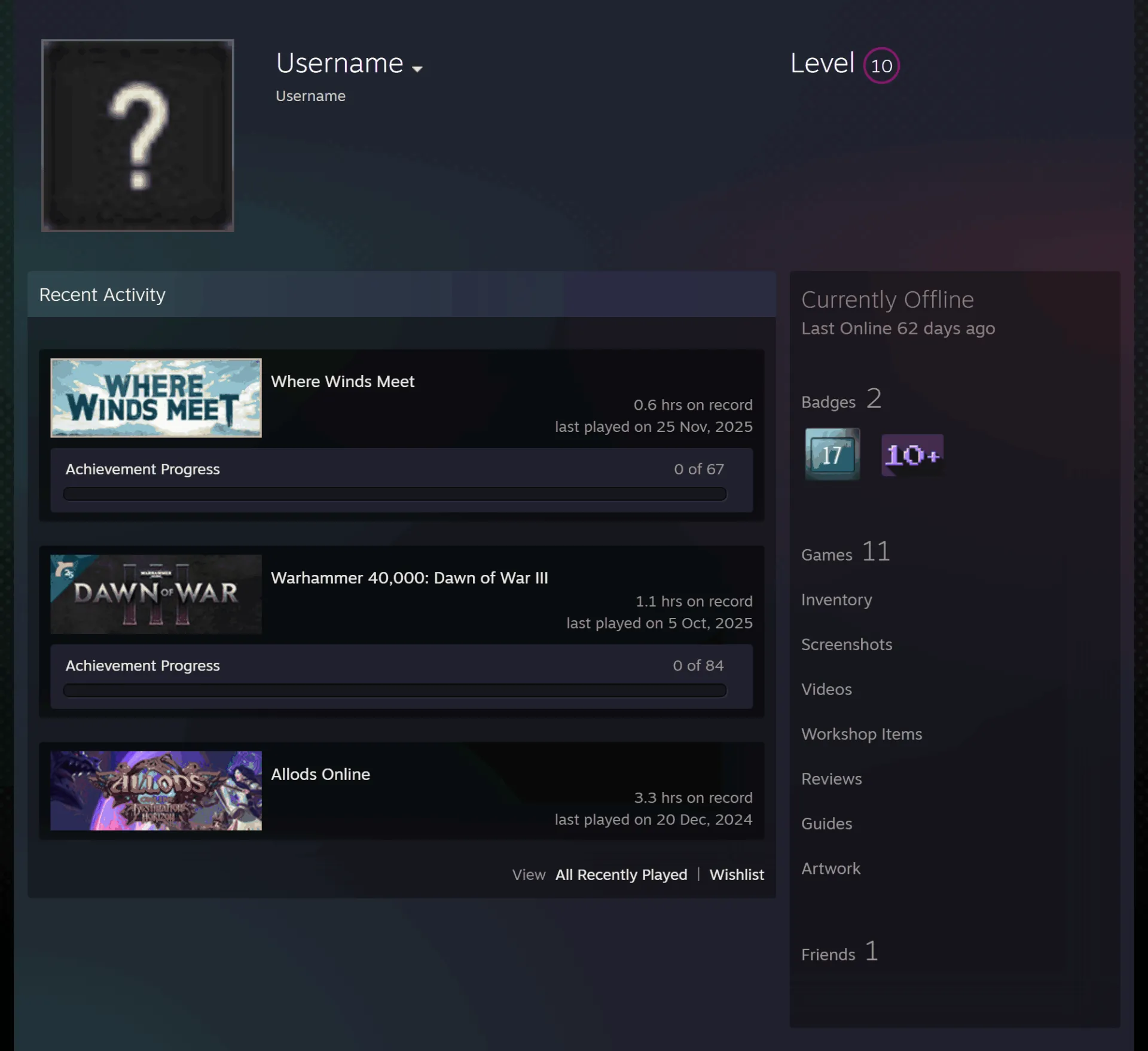Open the Workshop Items page

click(x=862, y=734)
